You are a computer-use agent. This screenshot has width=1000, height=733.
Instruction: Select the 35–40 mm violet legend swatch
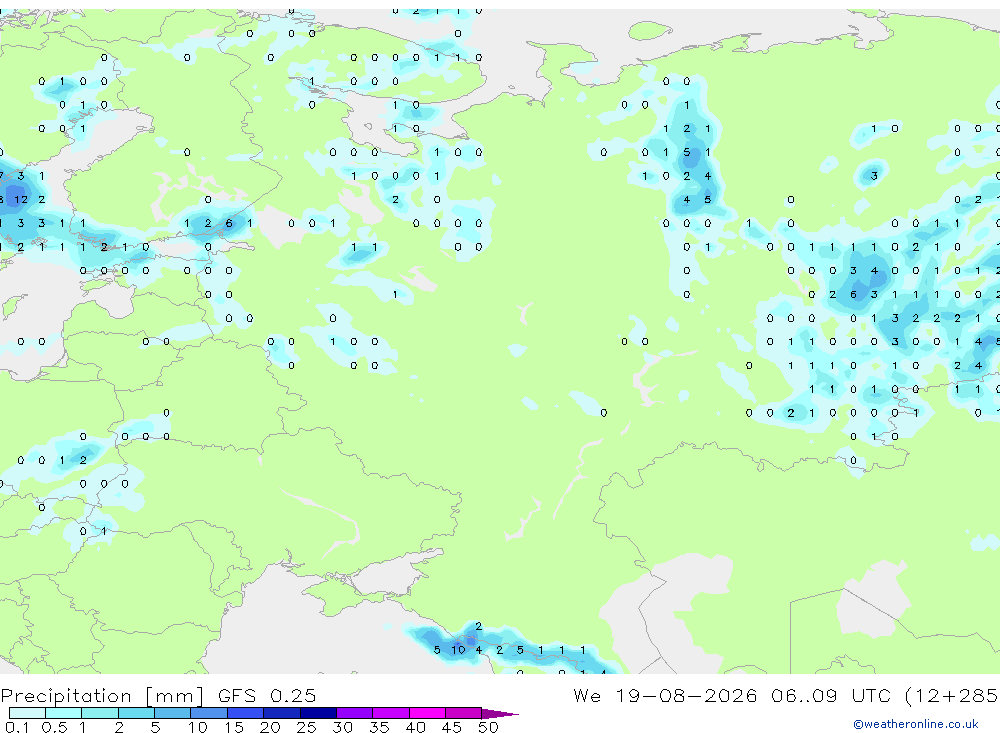coord(391,713)
